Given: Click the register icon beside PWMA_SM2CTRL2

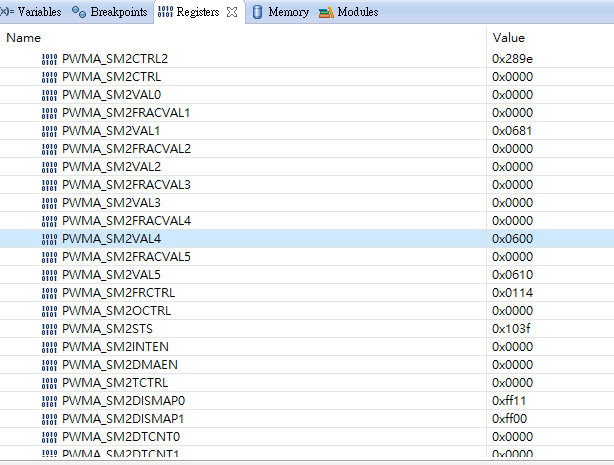Looking at the screenshot, I should [x=49, y=59].
